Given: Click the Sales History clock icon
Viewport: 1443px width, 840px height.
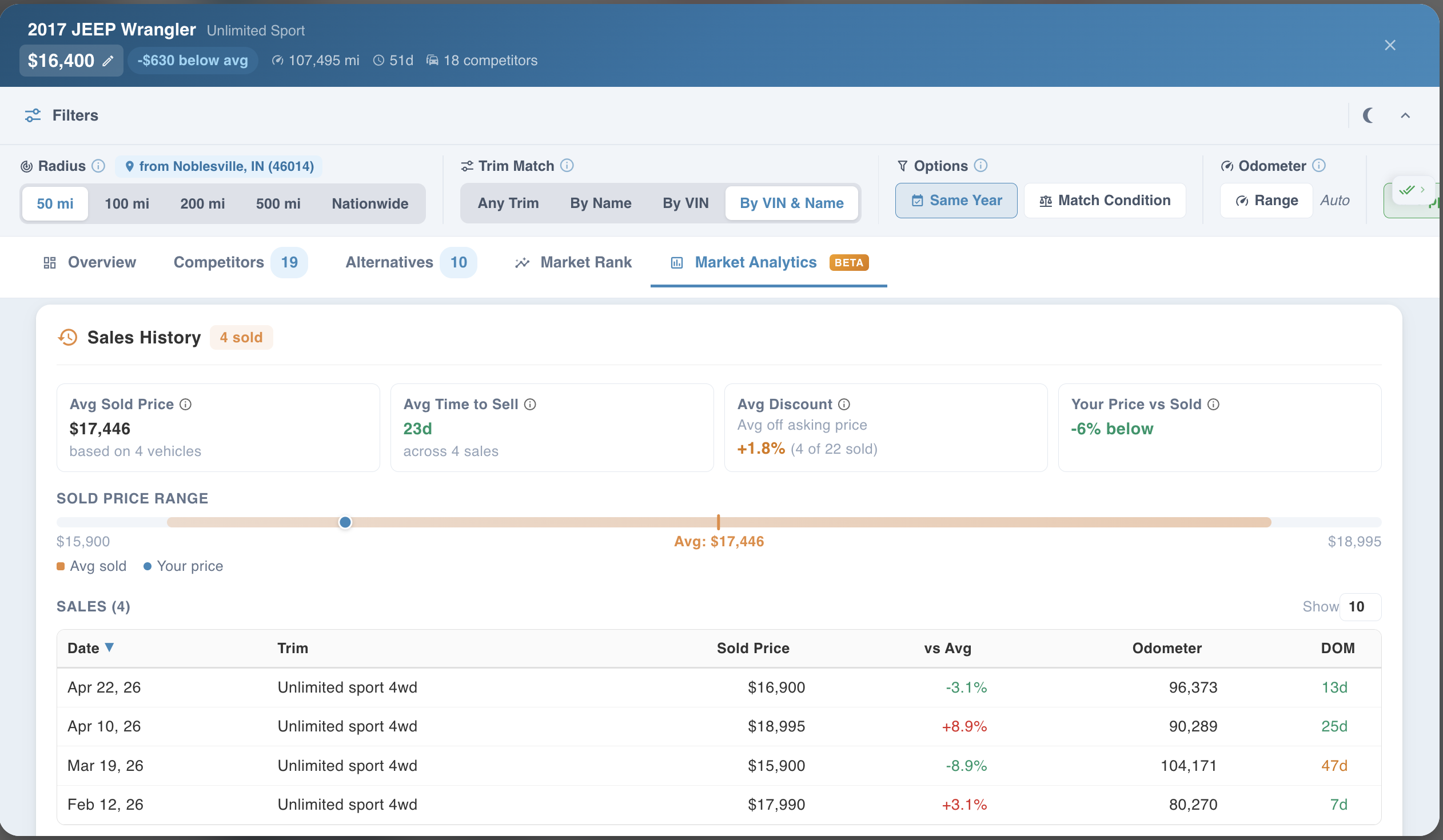Looking at the screenshot, I should (x=67, y=338).
